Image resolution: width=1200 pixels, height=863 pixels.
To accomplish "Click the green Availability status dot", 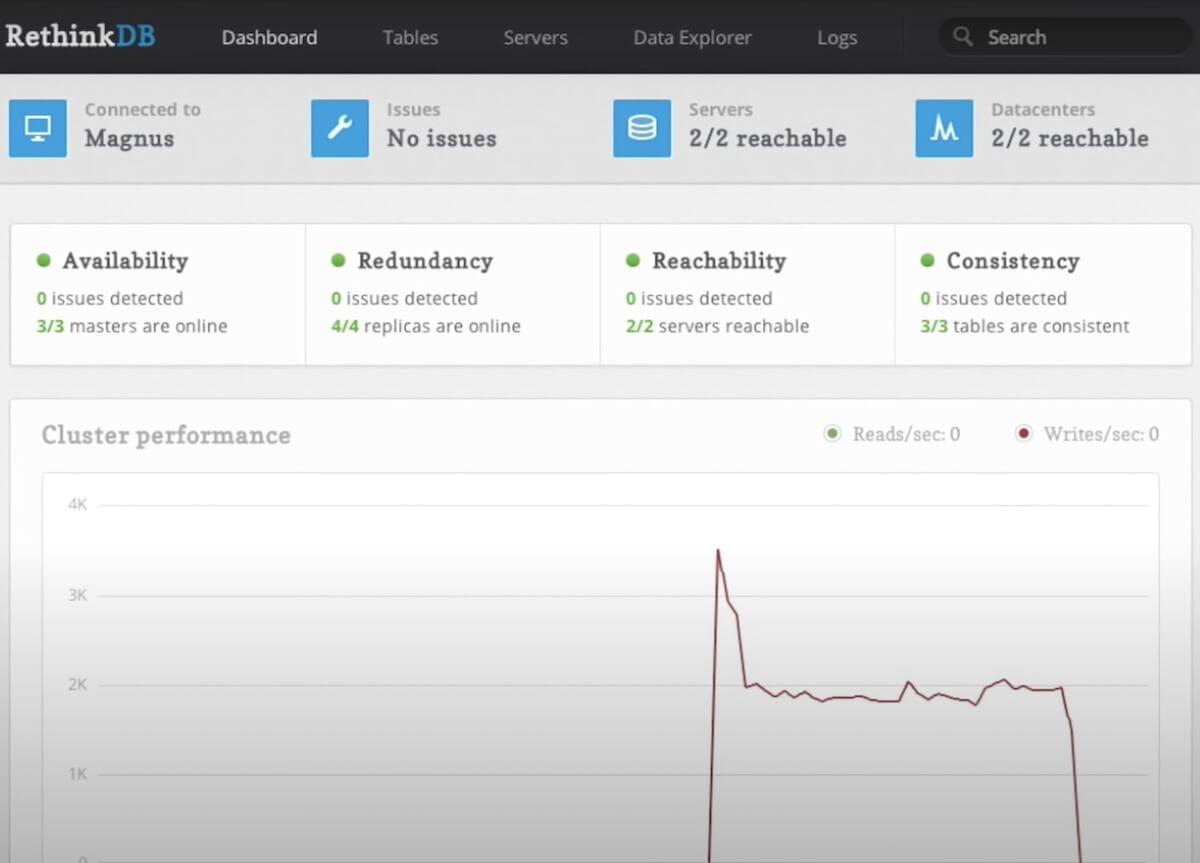I will click(x=43, y=260).
